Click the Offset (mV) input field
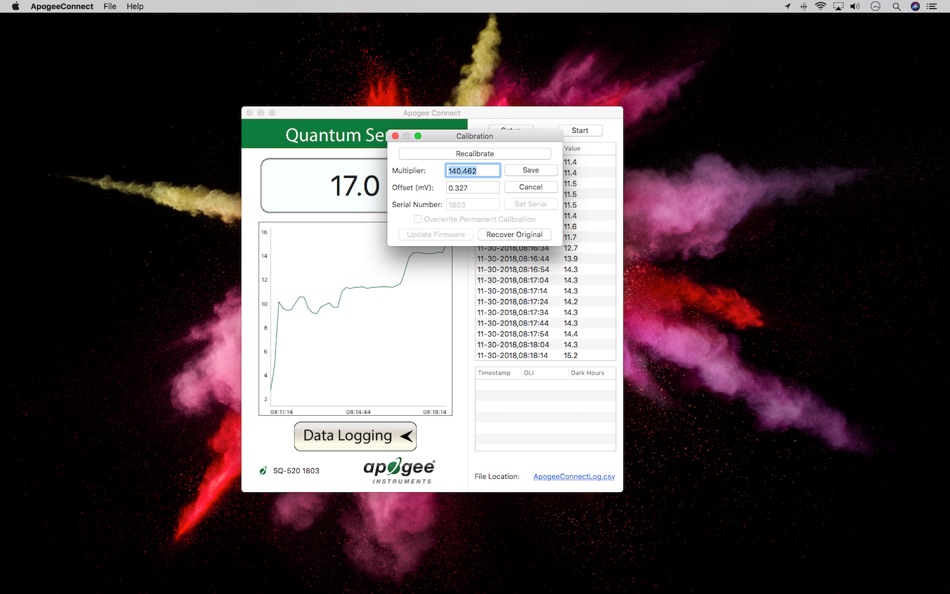The height and width of the screenshot is (594, 950). [473, 188]
